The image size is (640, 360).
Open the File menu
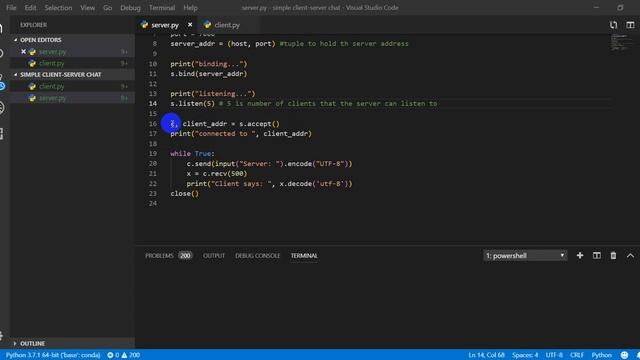[x=11, y=8]
